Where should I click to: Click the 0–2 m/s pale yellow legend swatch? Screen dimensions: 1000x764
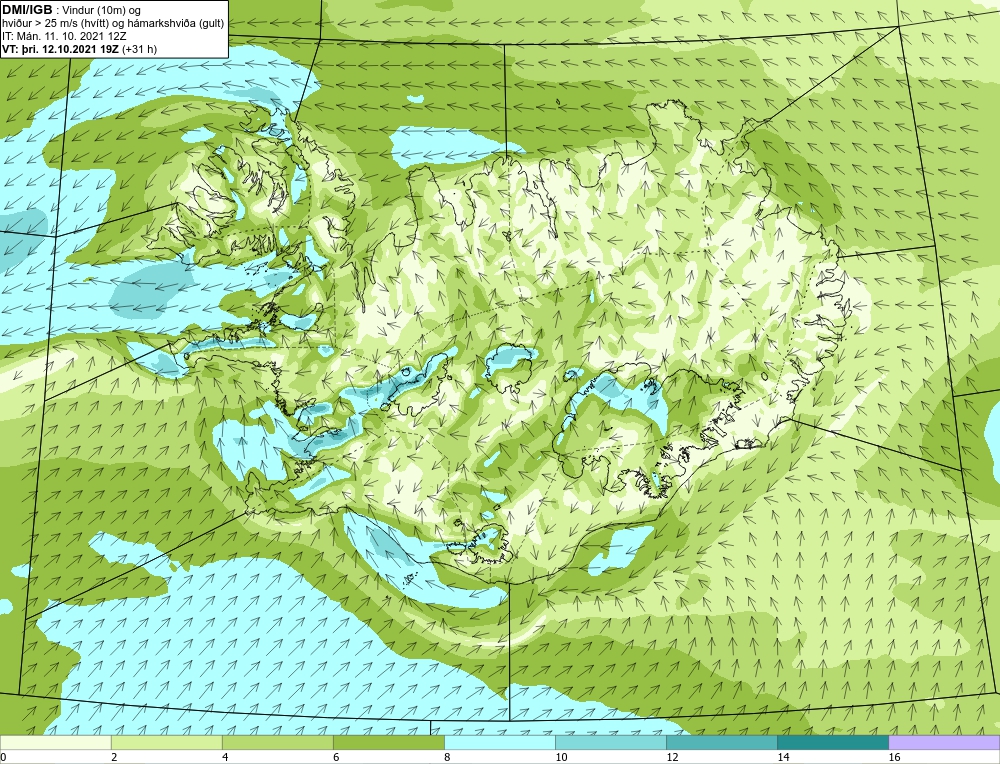(x=55, y=742)
